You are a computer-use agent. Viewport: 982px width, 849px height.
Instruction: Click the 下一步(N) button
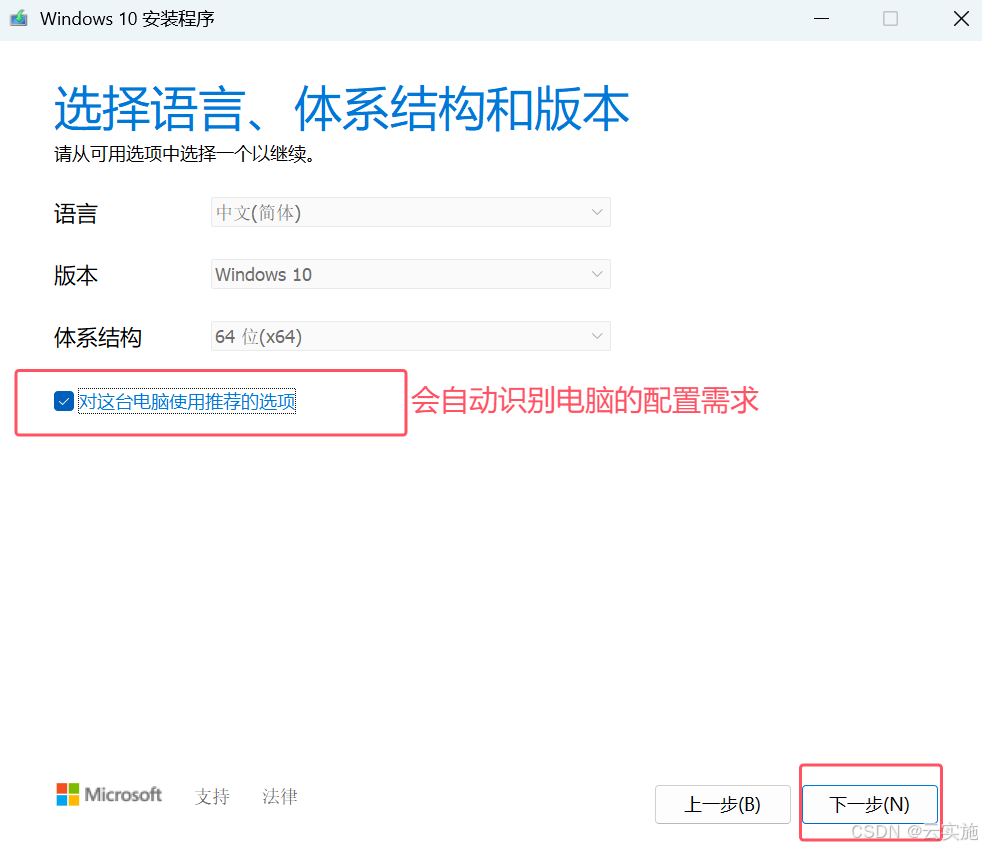[x=869, y=804]
